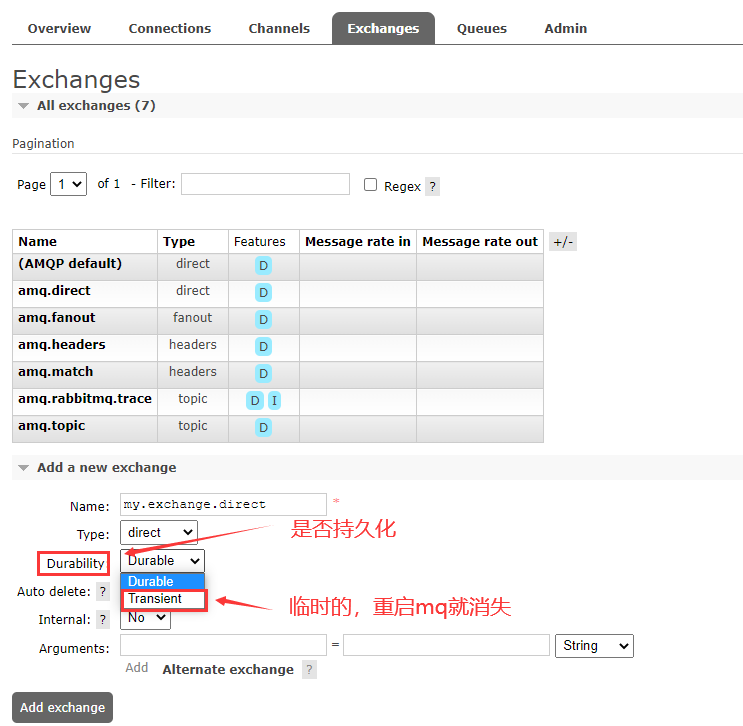
Task: Click the Message rate out column header
Action: pyautogui.click(x=480, y=242)
